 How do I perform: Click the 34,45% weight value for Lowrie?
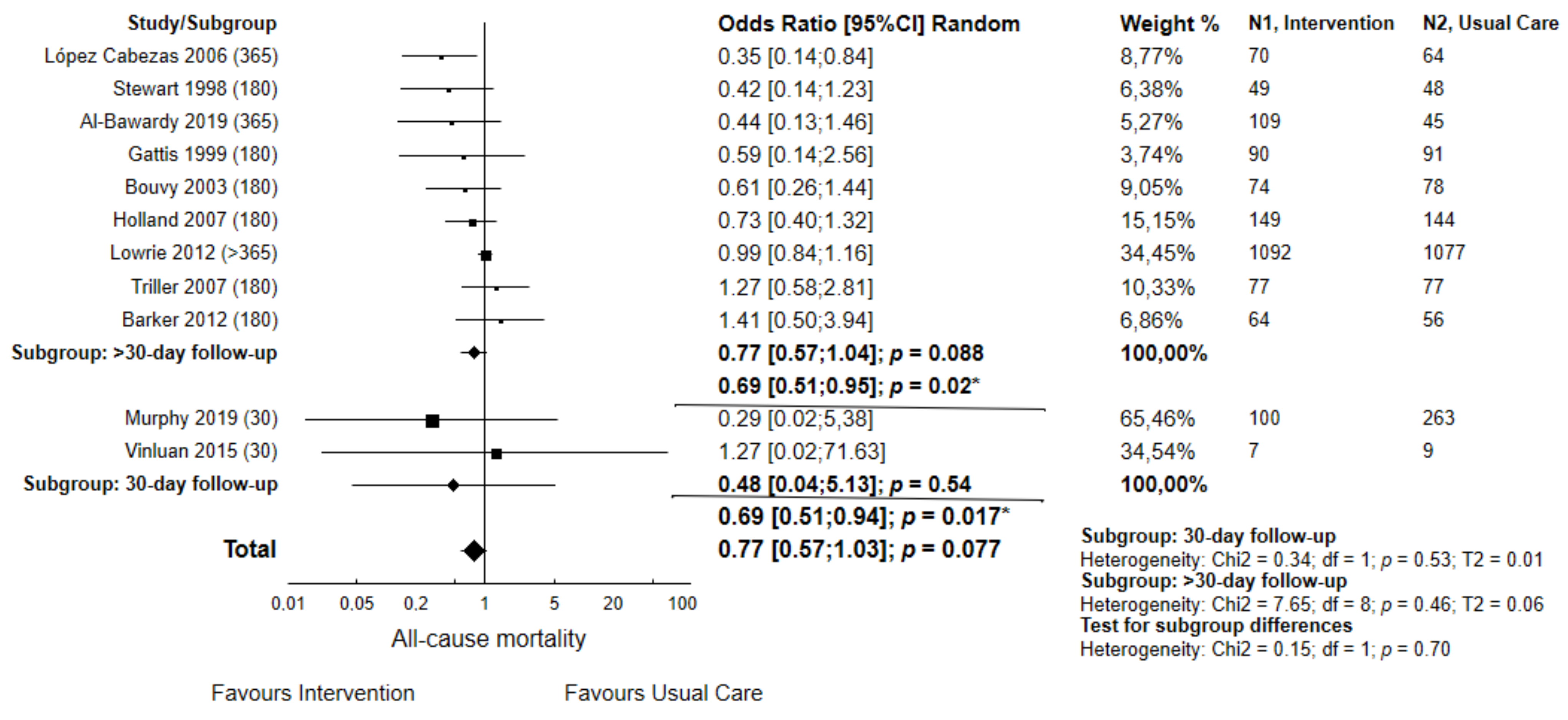click(1157, 253)
